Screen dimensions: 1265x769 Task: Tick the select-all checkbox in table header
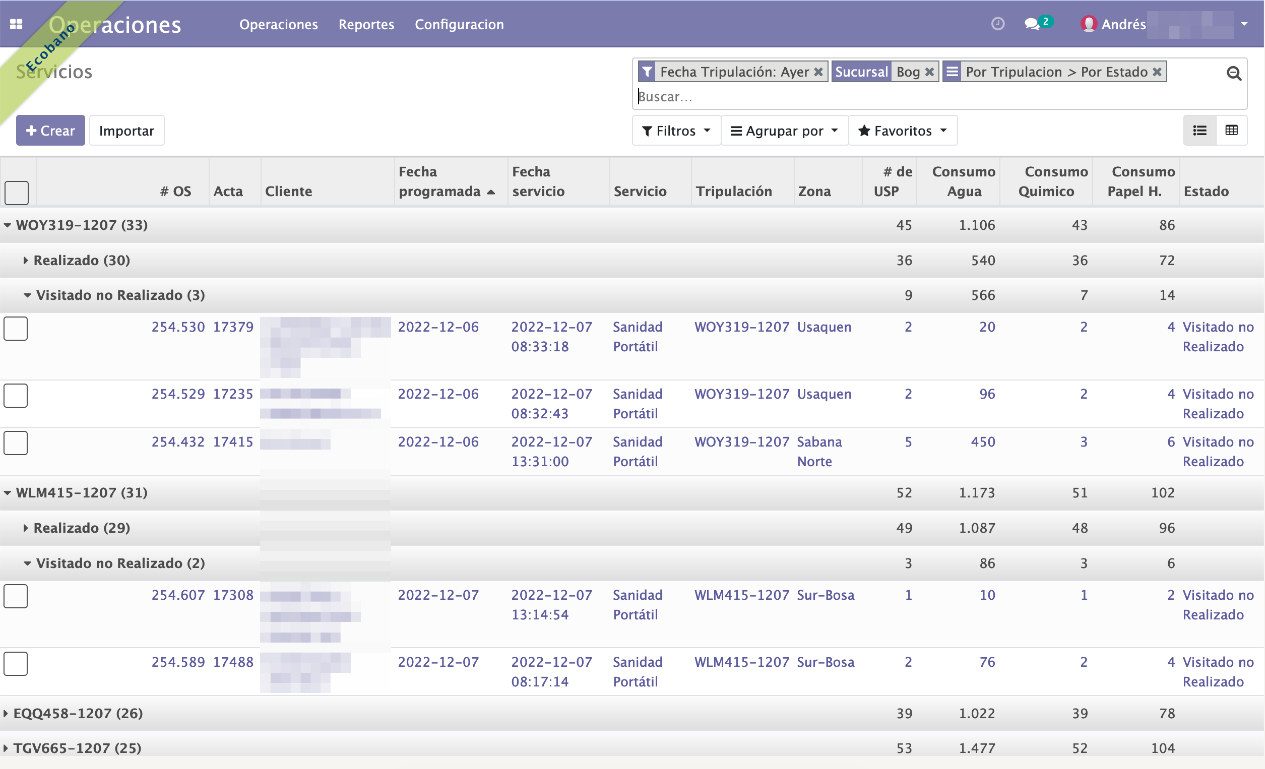(x=17, y=192)
